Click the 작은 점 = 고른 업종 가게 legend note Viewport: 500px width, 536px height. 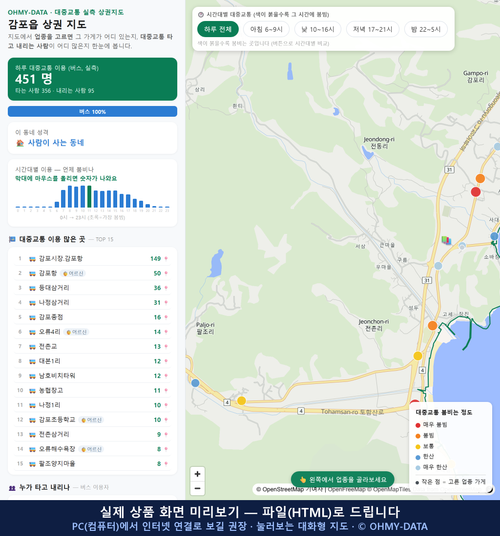pyautogui.click(x=450, y=482)
